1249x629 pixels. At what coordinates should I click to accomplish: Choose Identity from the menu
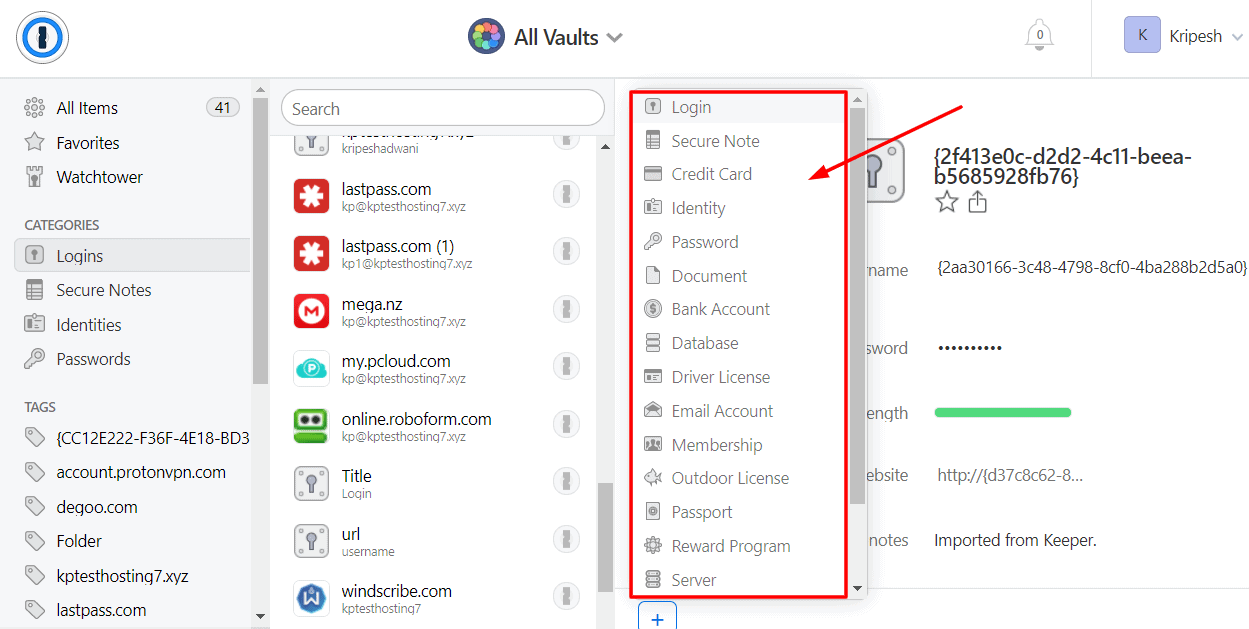pos(740,208)
